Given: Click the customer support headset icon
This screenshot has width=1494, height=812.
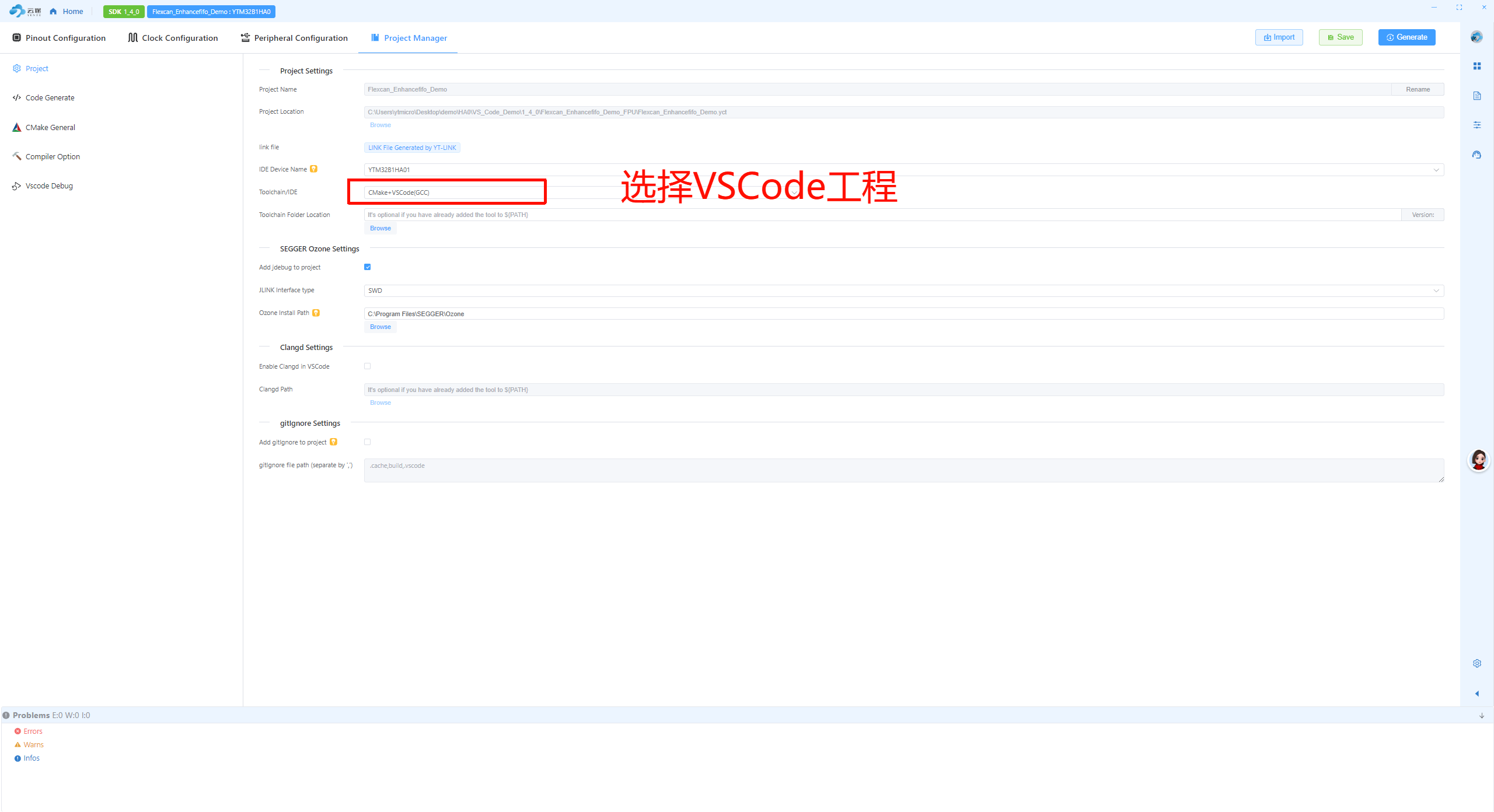Looking at the screenshot, I should (1477, 155).
